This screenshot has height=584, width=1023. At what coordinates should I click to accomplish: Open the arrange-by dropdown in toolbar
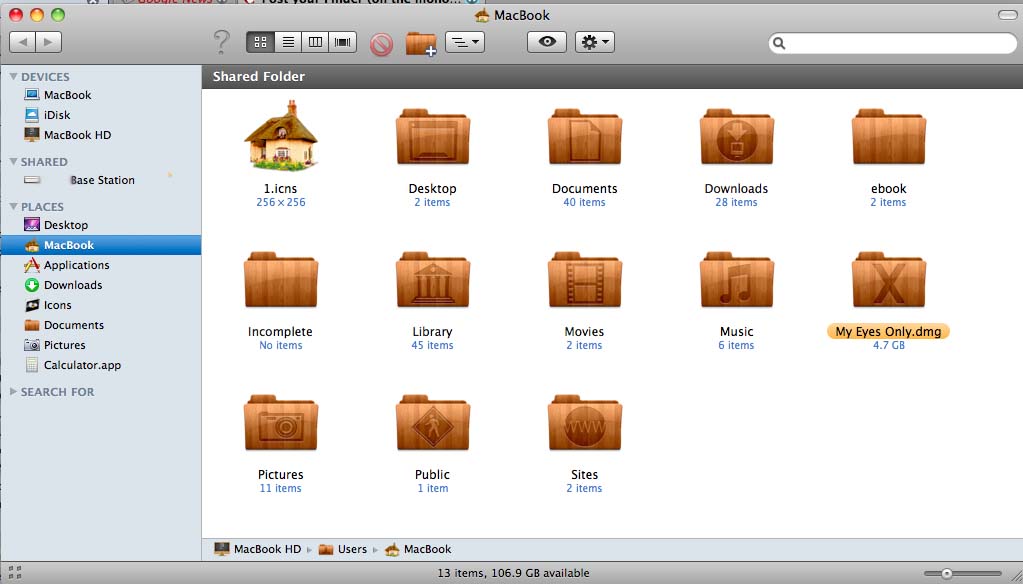[465, 42]
